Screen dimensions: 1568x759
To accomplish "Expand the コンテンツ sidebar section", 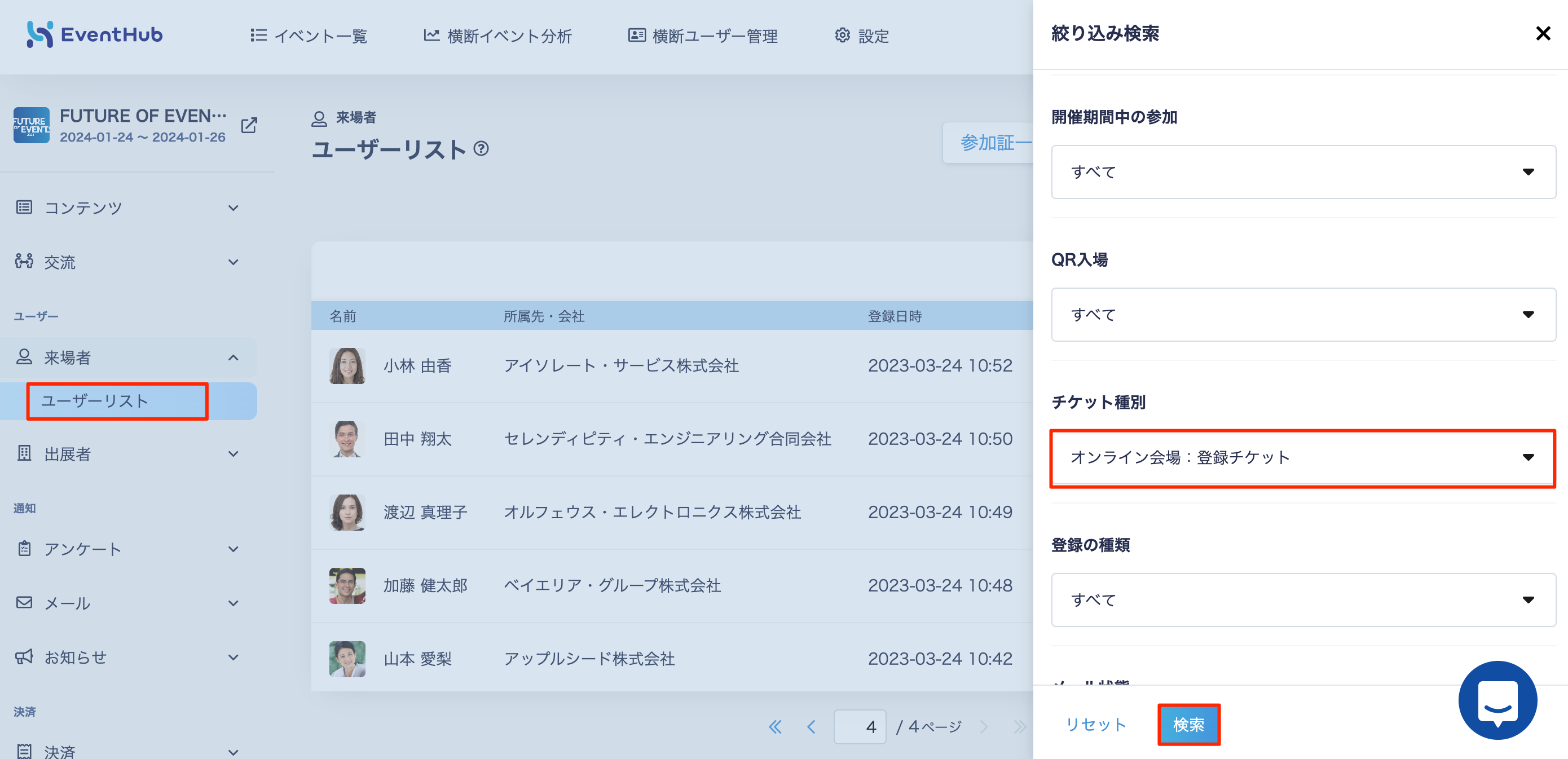I will [x=128, y=208].
